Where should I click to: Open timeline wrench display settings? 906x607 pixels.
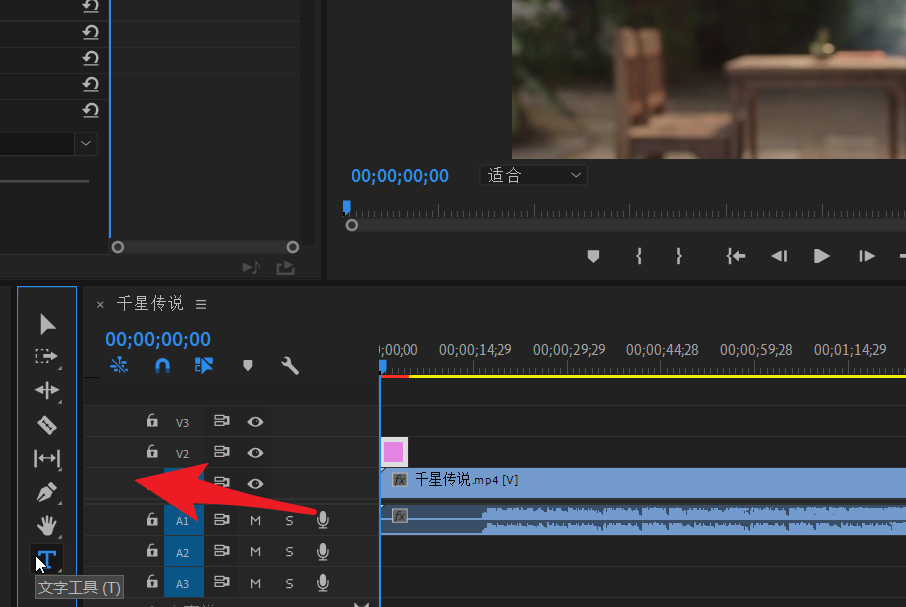coord(290,366)
